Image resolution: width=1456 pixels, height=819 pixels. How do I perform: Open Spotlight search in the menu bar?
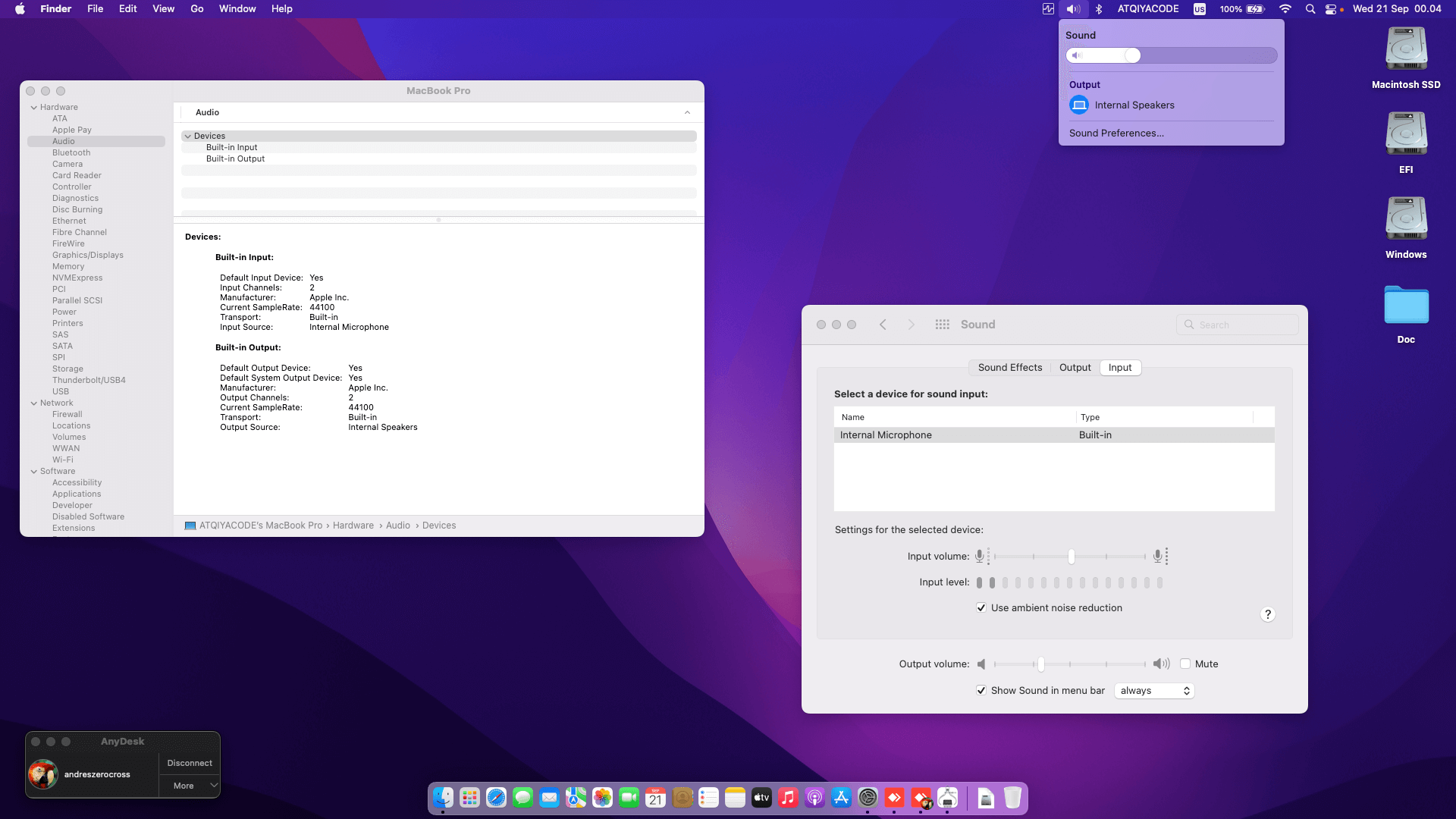[x=1310, y=9]
